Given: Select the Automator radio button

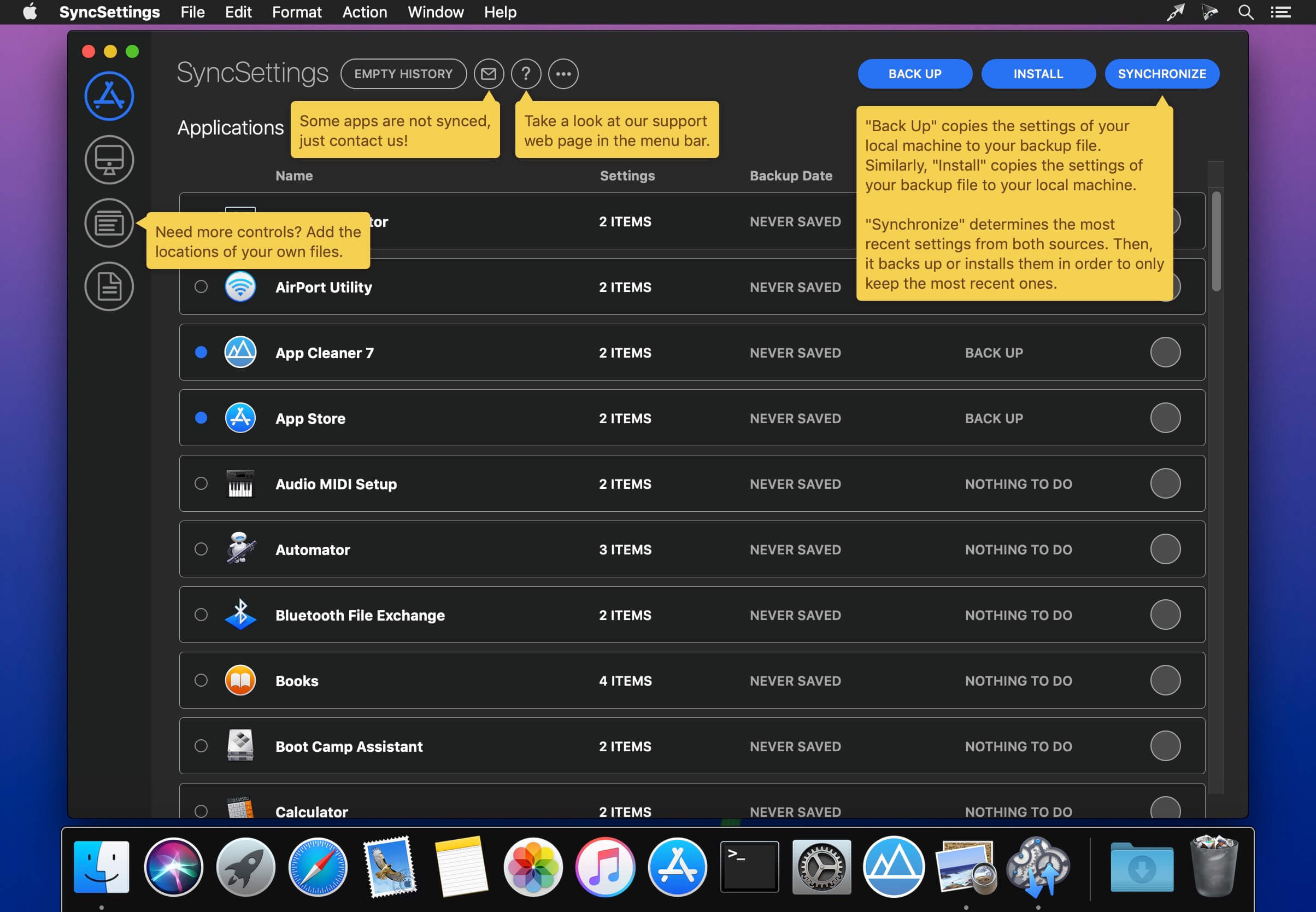Looking at the screenshot, I should coord(201,549).
